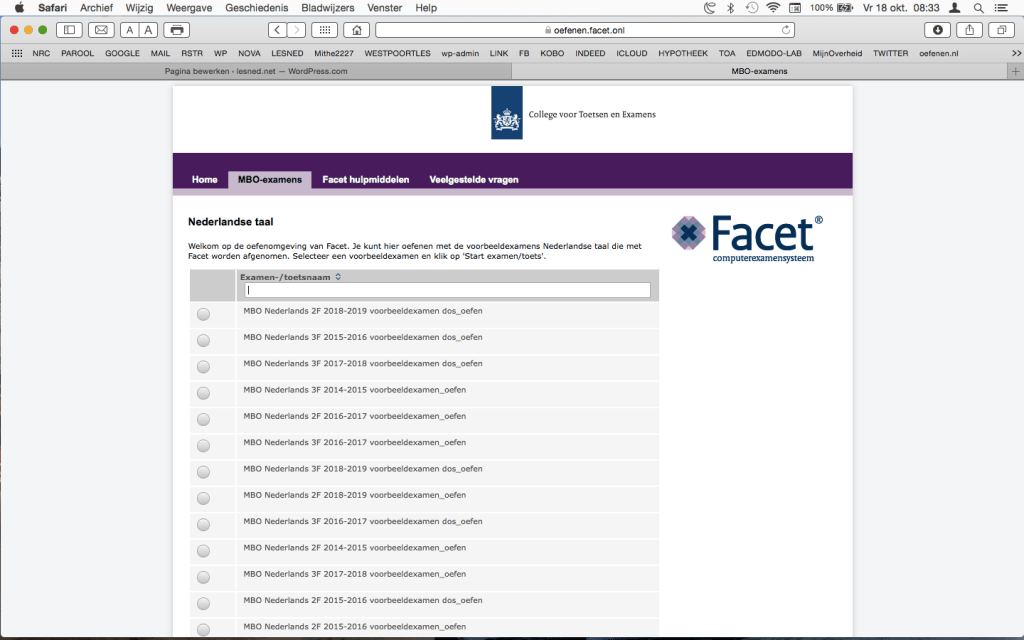Click the Facet computerexamensysteem logo
The width and height of the screenshot is (1024, 640).
[x=745, y=235]
